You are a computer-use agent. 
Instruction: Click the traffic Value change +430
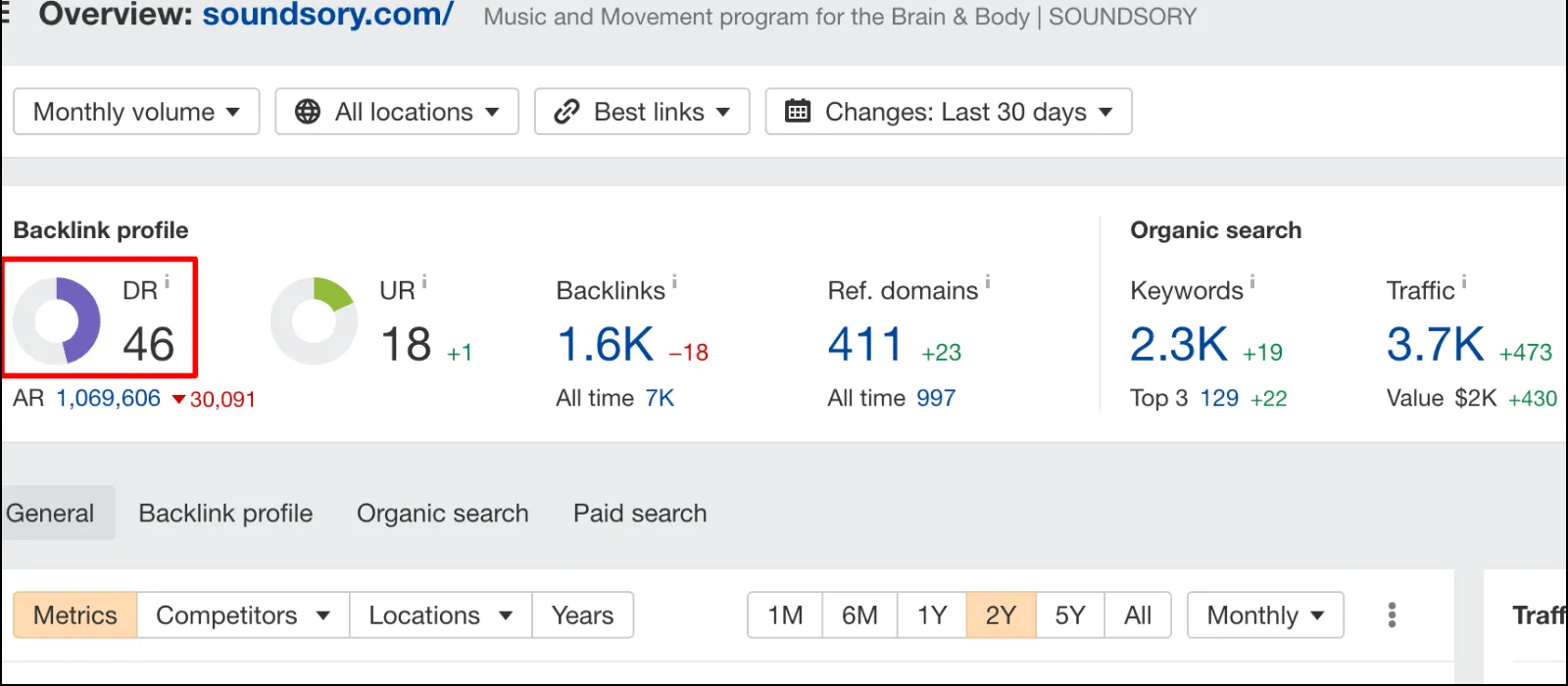tap(1533, 399)
